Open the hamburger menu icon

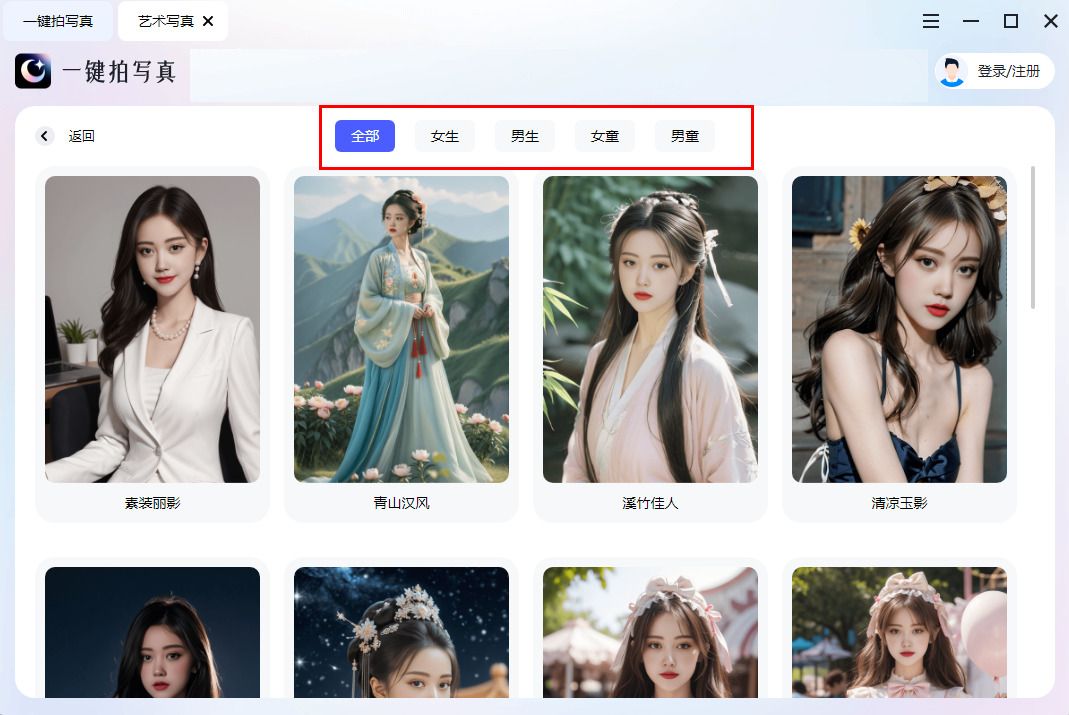click(931, 21)
